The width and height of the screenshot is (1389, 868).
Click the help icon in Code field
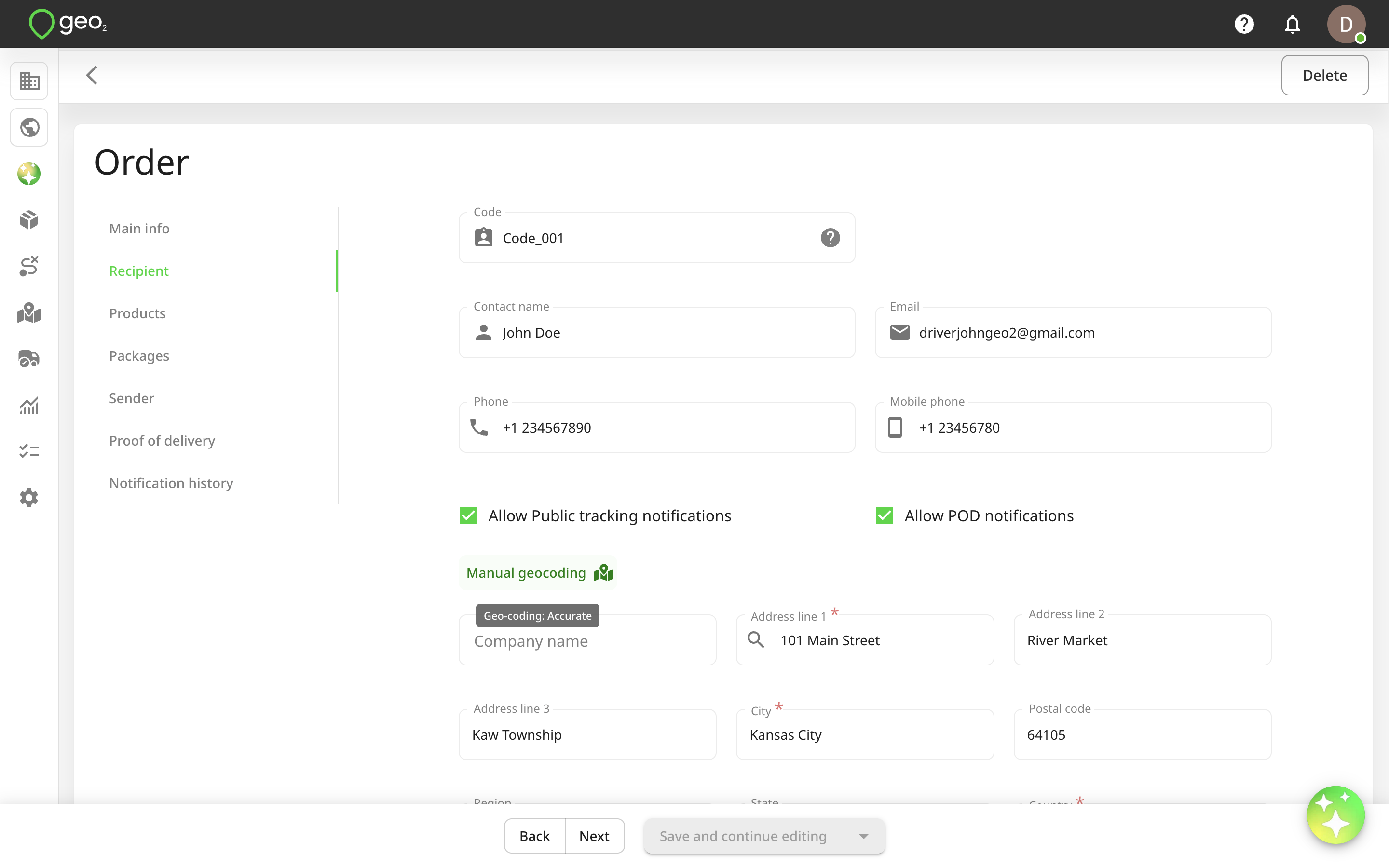(x=830, y=238)
